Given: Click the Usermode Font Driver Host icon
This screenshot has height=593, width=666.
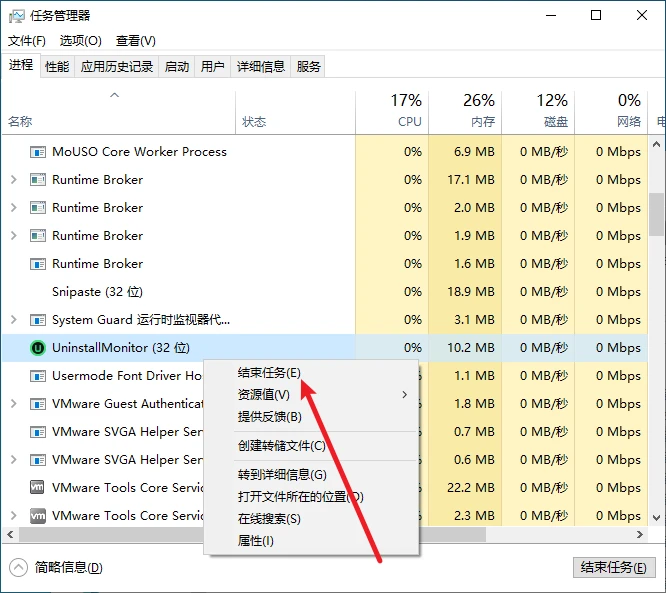Looking at the screenshot, I should (38, 376).
